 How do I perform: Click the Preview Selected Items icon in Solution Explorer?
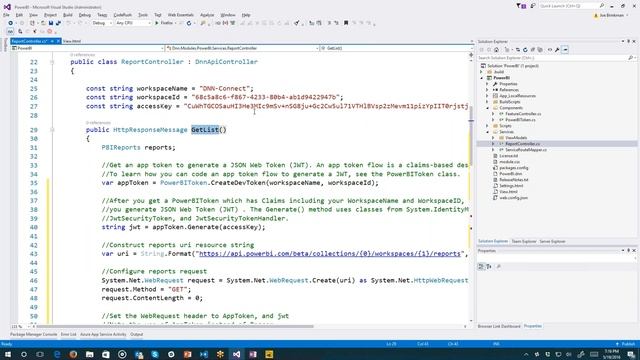tap(565, 50)
